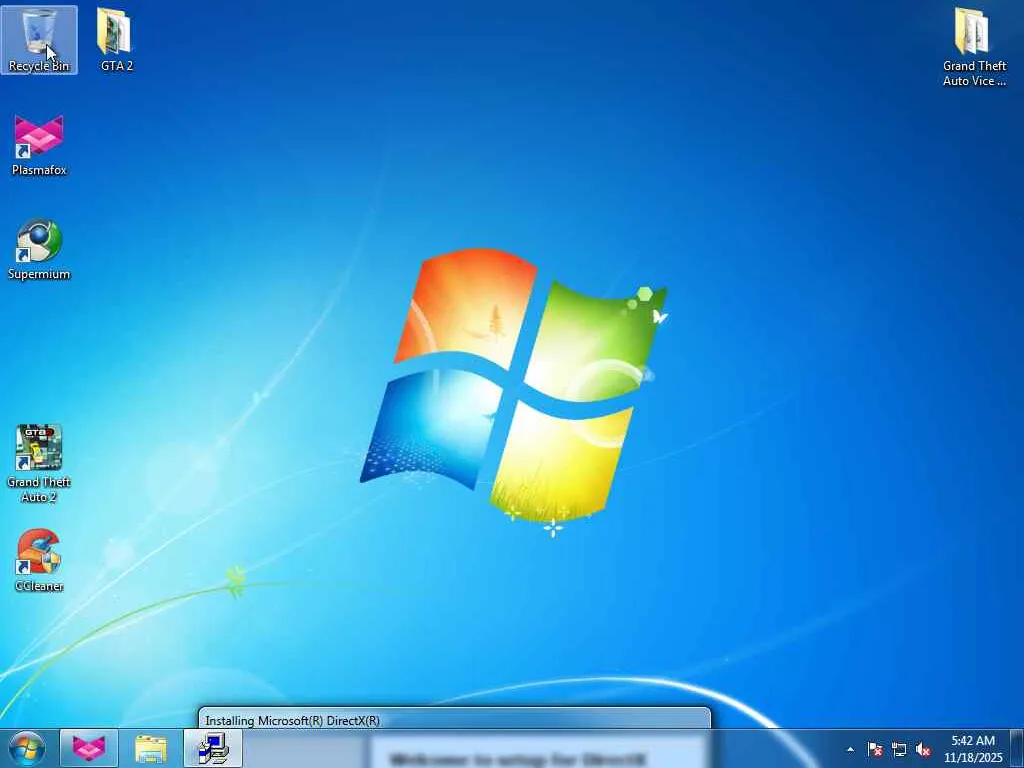This screenshot has height=768, width=1024.
Task: Select the Supermium desktop shortcut
Action: [x=39, y=249]
